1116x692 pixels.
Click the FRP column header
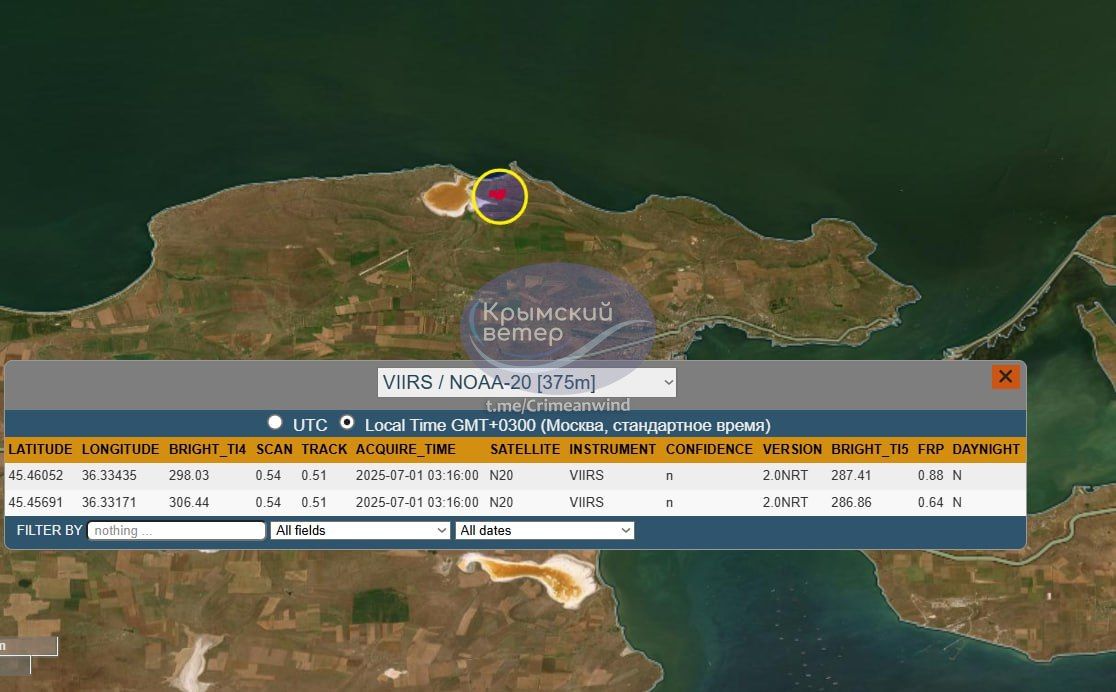tap(930, 449)
